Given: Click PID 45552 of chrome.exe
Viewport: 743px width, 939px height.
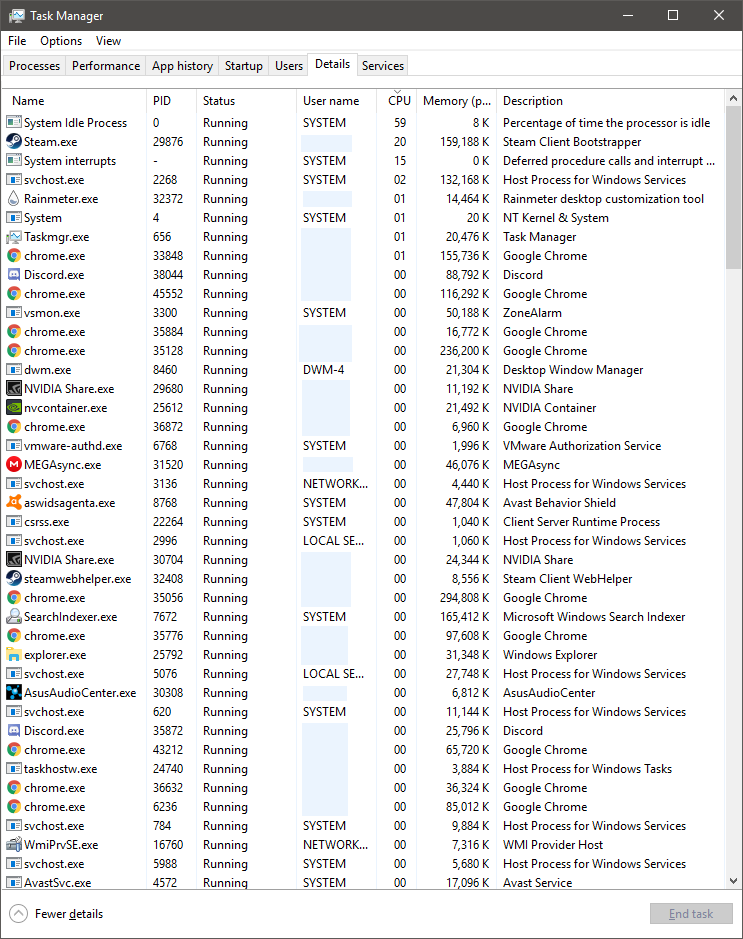Looking at the screenshot, I should click(168, 293).
